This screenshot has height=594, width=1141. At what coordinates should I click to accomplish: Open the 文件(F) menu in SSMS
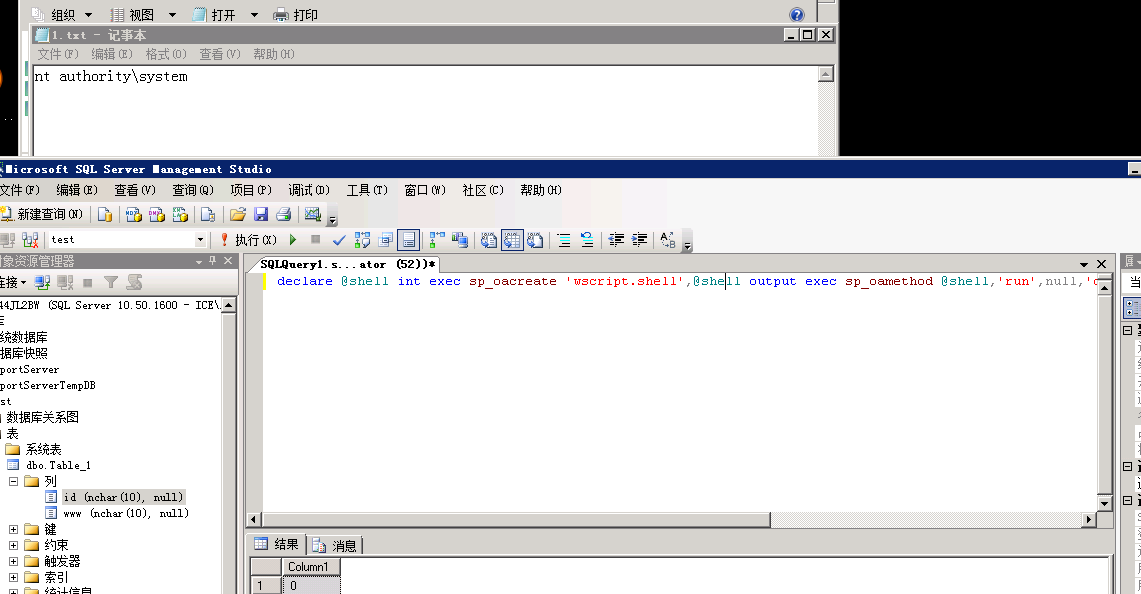20,190
